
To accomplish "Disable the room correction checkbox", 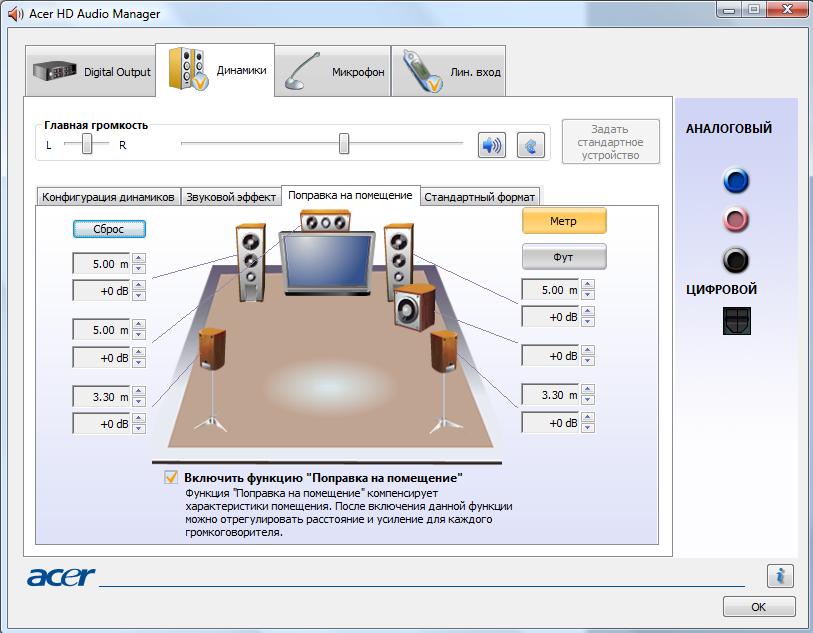I will (171, 477).
